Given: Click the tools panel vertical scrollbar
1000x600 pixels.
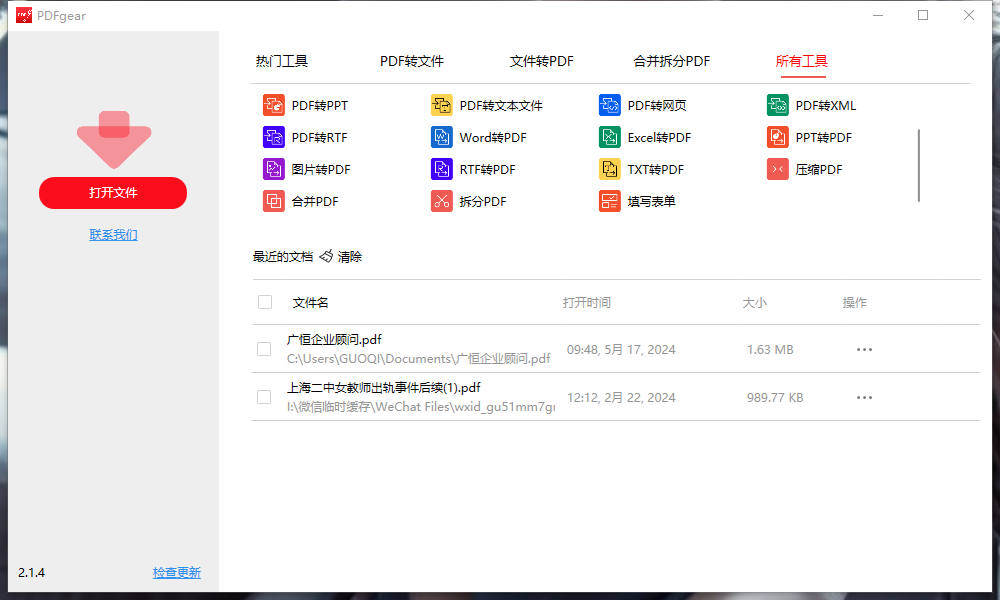Looking at the screenshot, I should [x=918, y=166].
